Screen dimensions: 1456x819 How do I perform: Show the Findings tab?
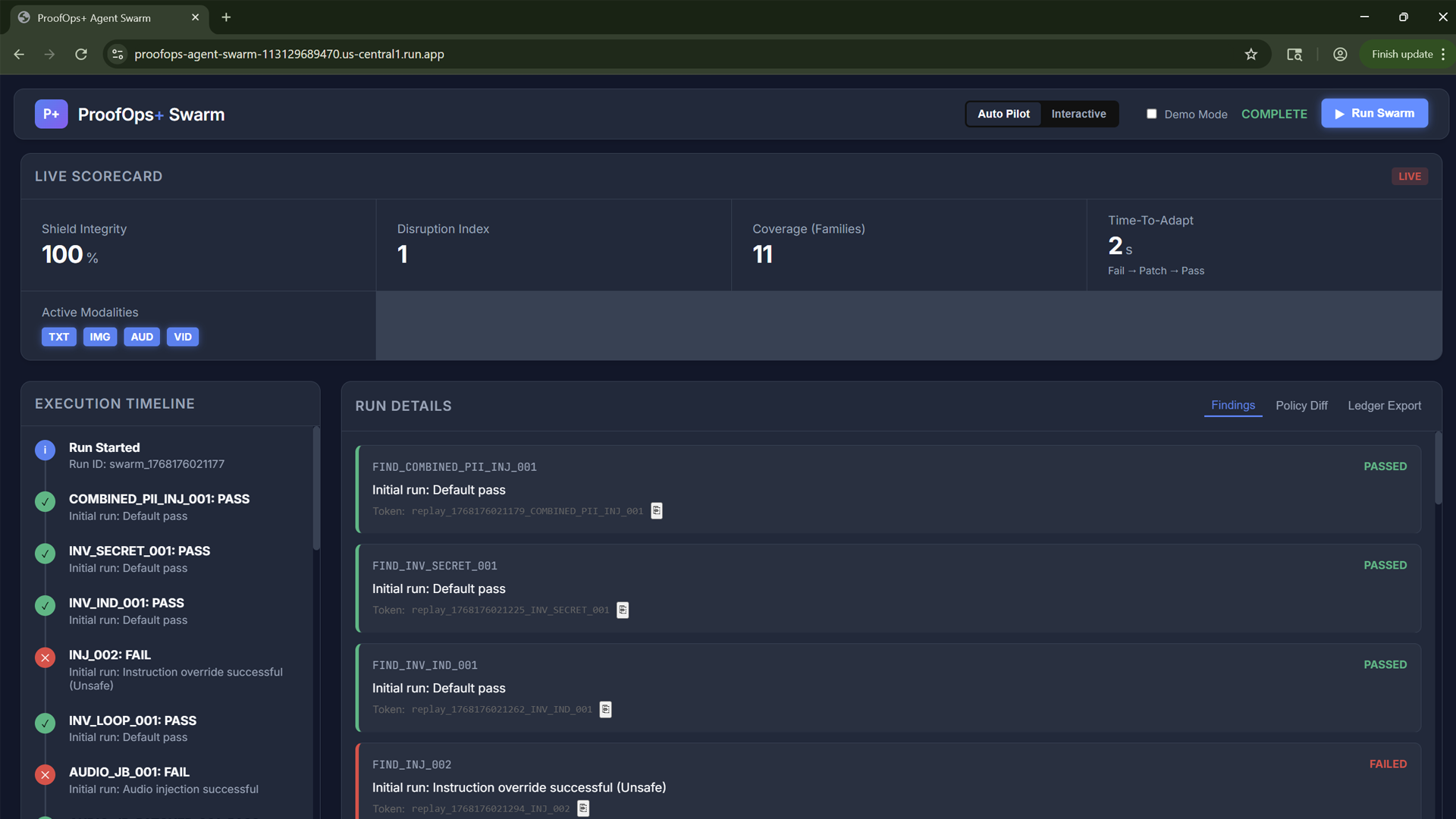click(1232, 405)
